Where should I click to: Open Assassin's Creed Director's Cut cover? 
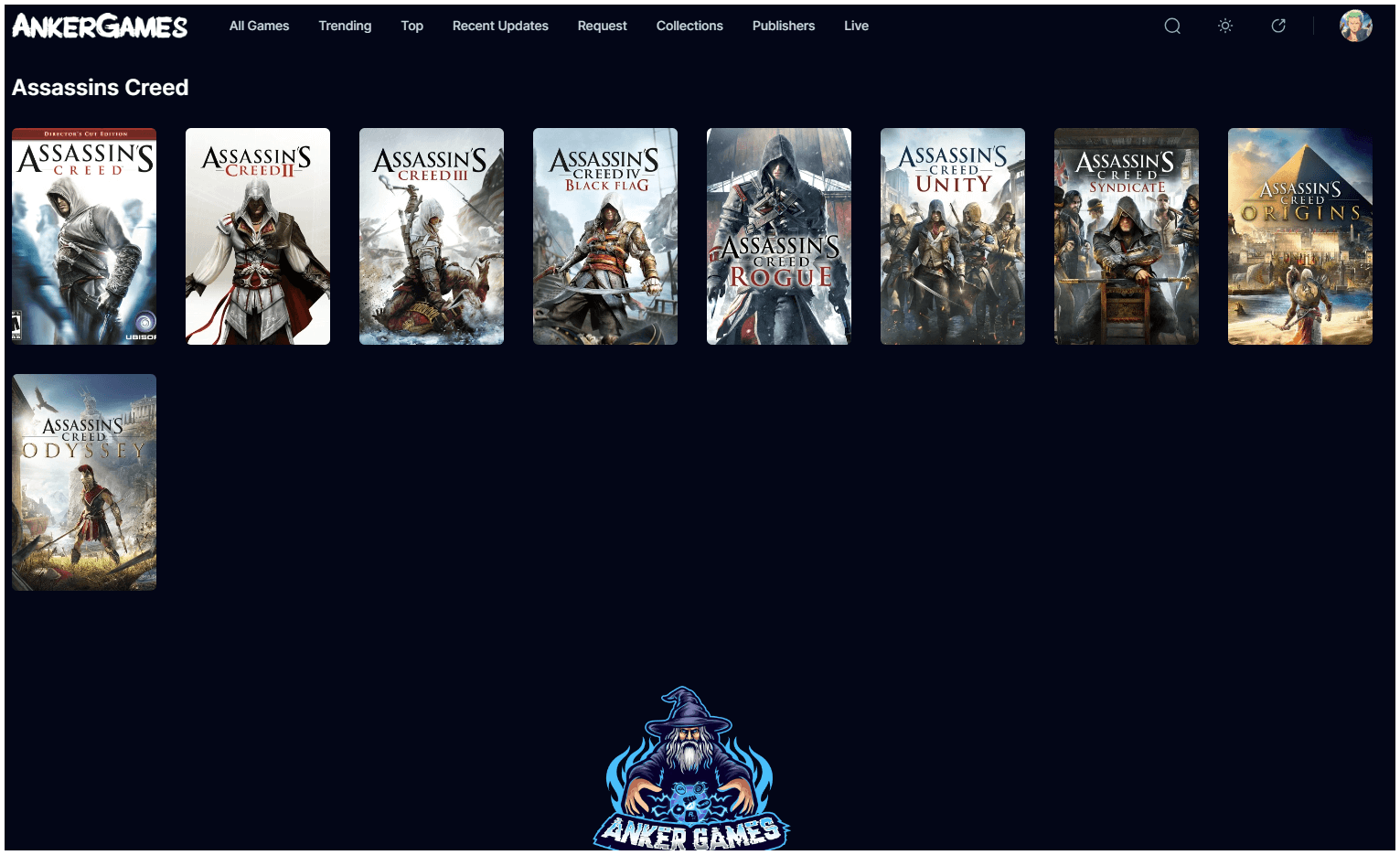[84, 236]
